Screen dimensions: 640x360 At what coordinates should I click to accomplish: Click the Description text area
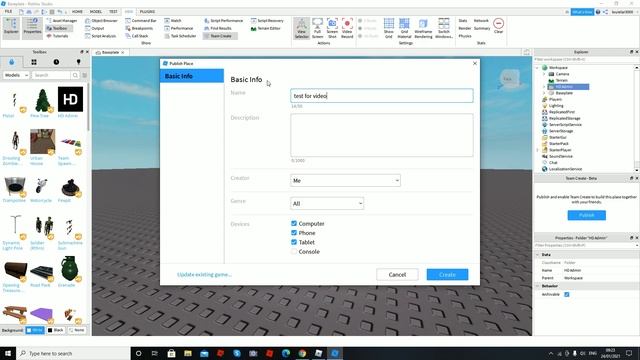pos(382,135)
